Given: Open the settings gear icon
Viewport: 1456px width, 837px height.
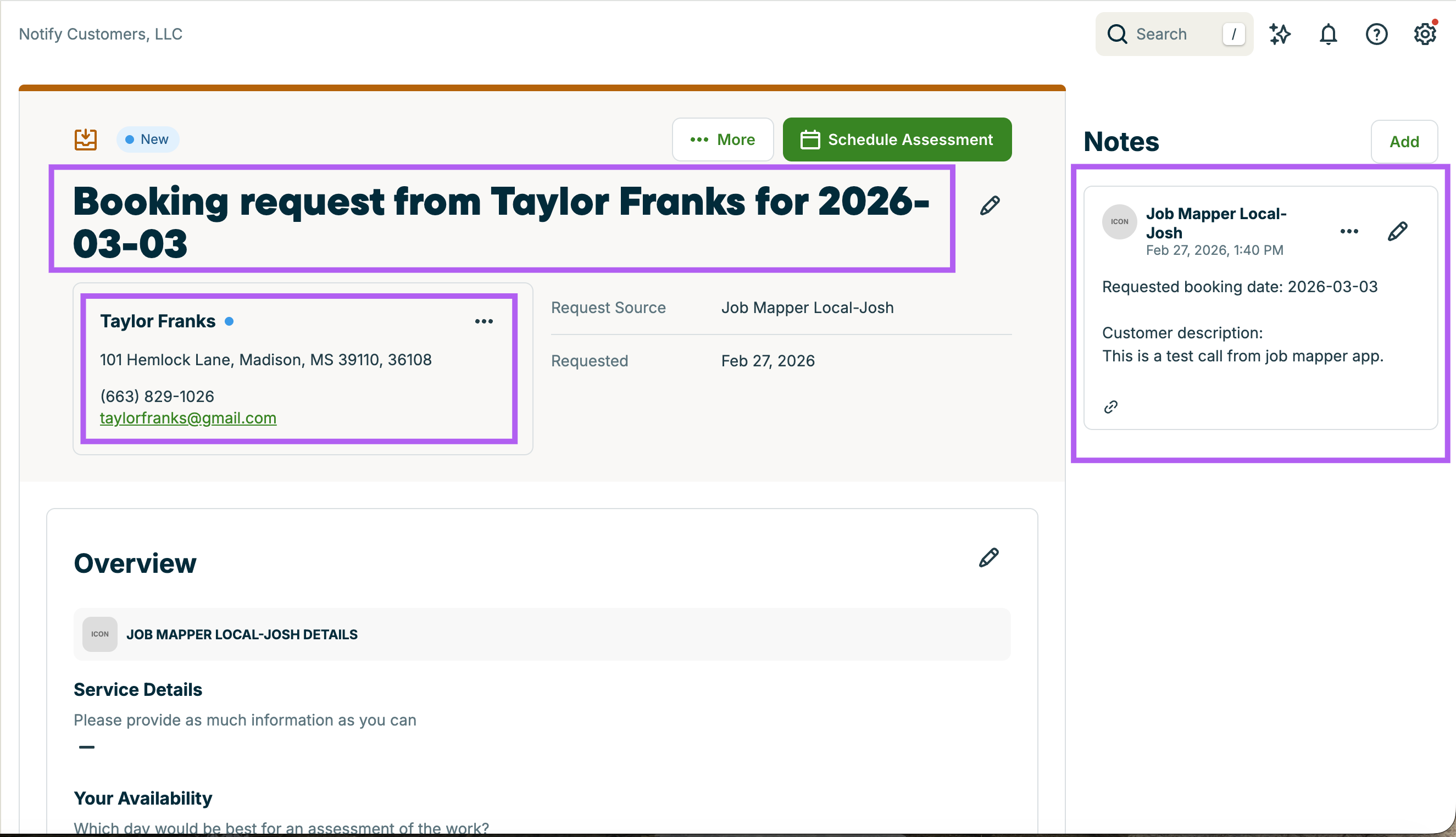Looking at the screenshot, I should pyautogui.click(x=1424, y=35).
